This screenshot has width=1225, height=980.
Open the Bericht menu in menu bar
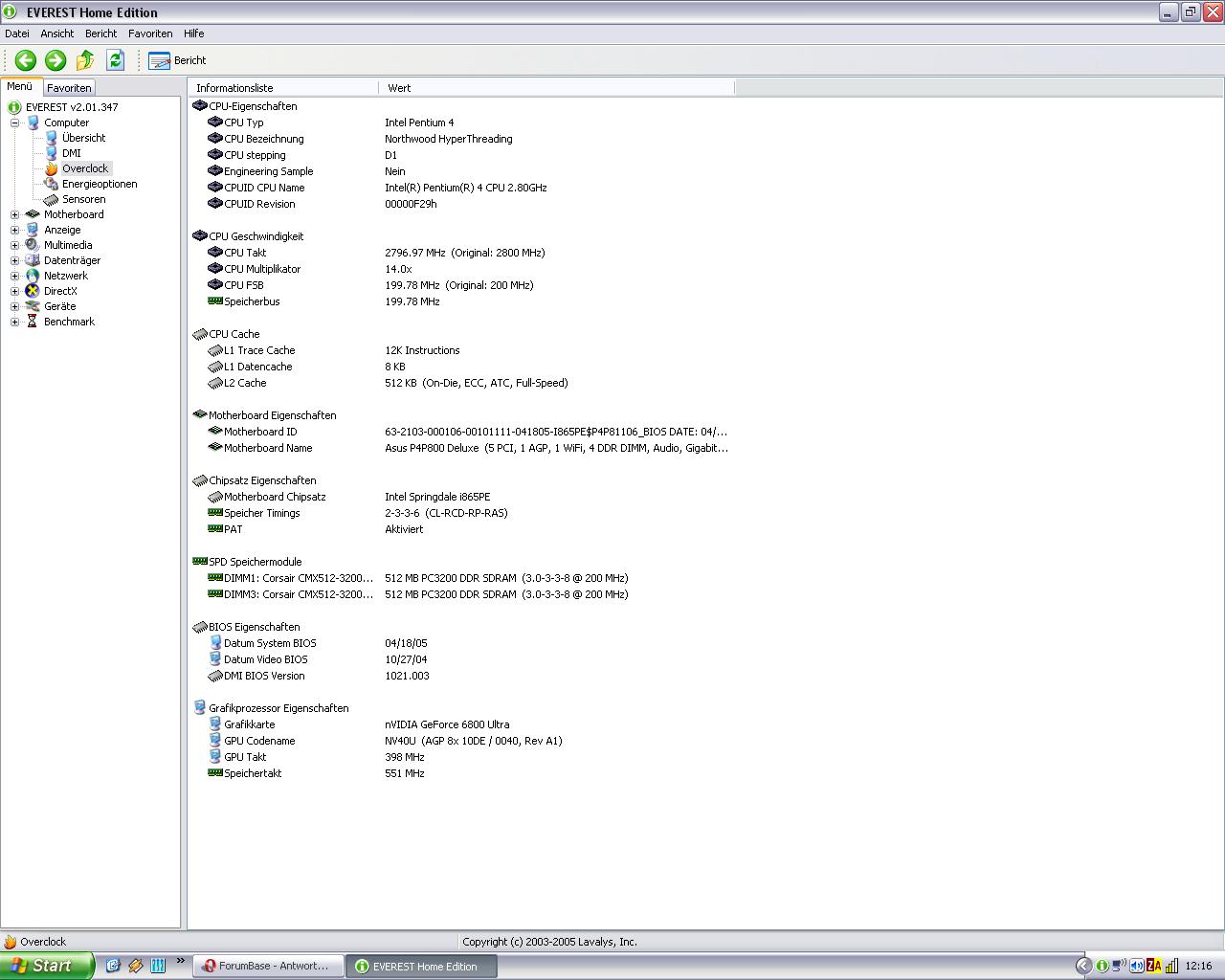coord(100,33)
